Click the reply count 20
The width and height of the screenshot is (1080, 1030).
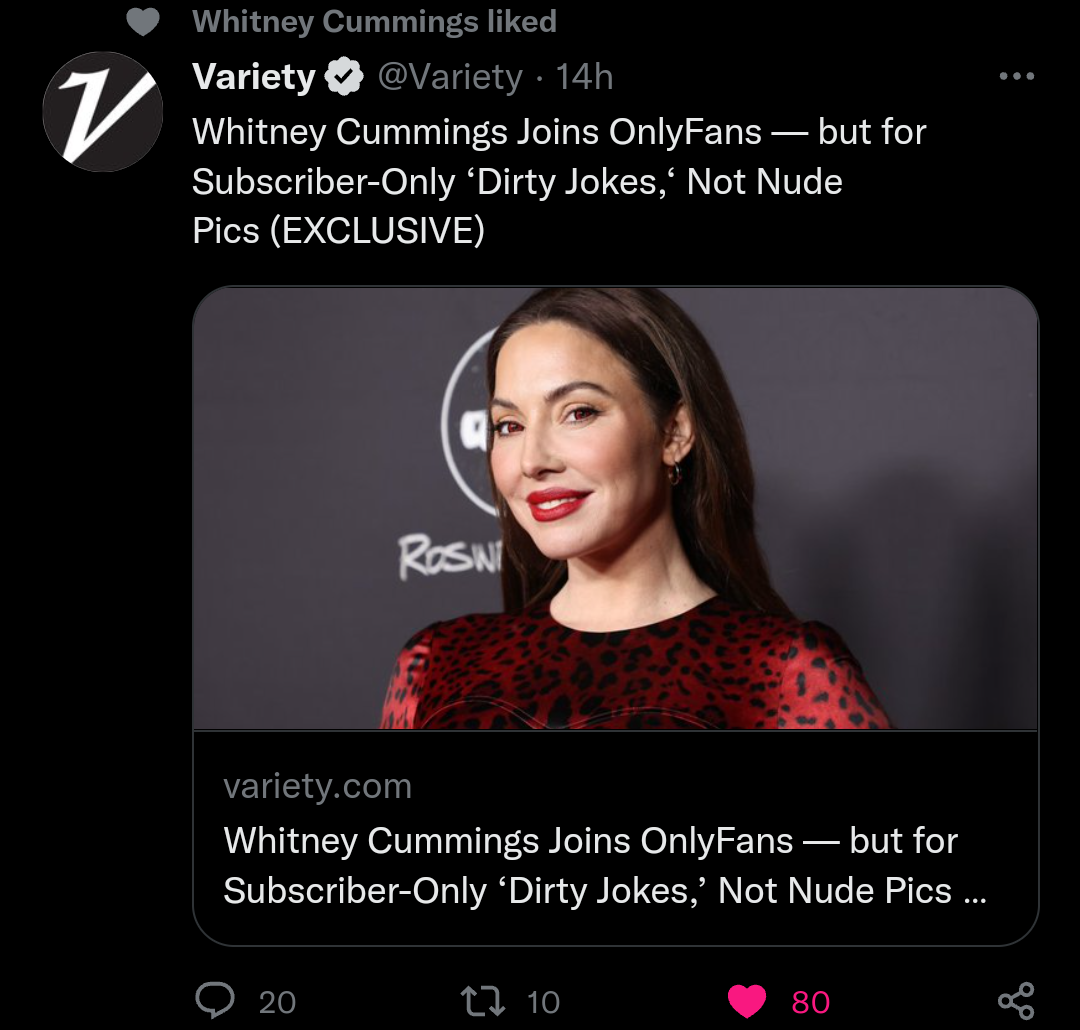pos(277,1001)
